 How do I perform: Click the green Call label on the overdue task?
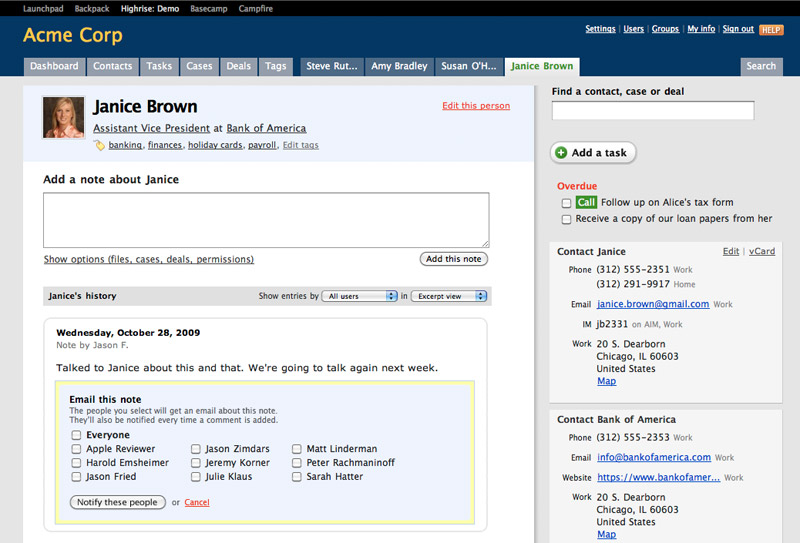pyautogui.click(x=586, y=202)
